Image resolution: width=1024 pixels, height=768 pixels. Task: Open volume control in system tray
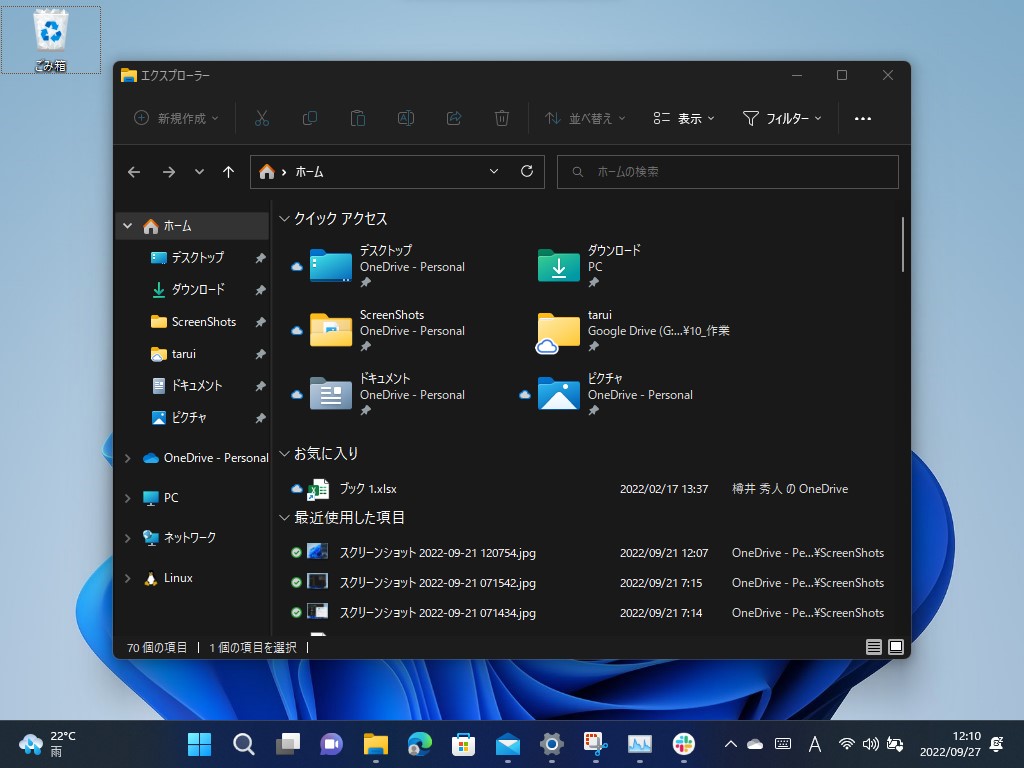tap(870, 744)
